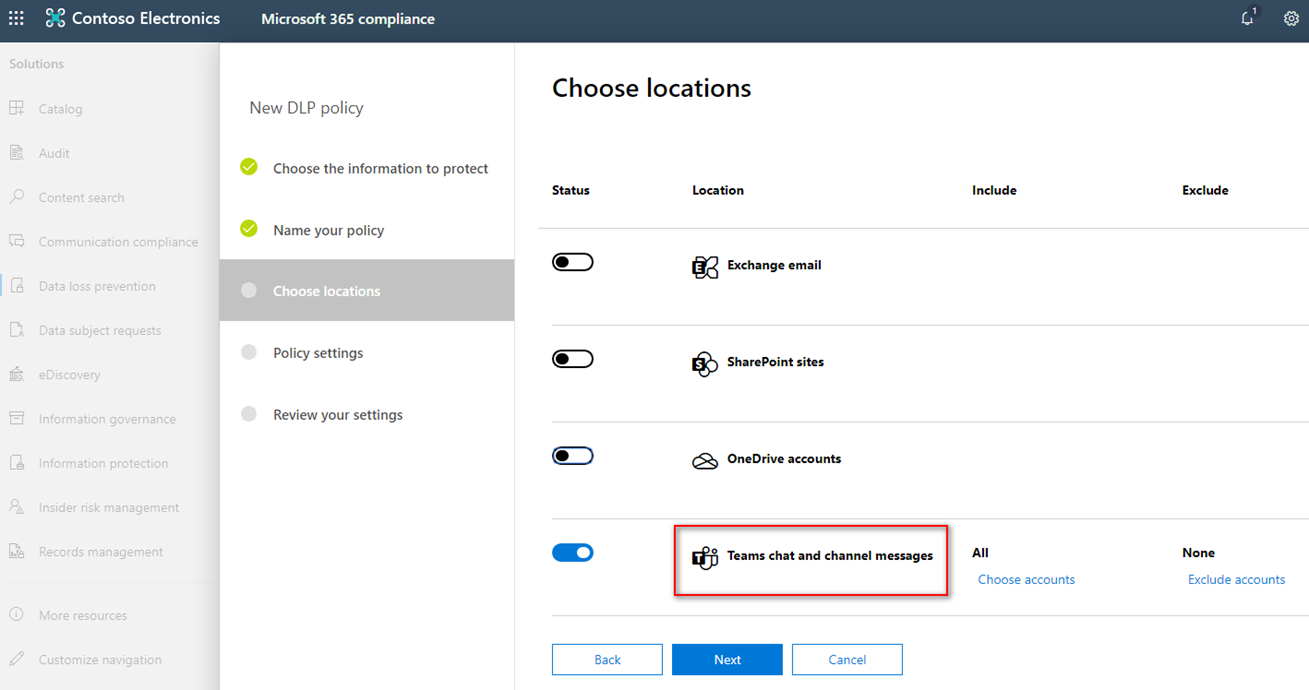Click the Exchange email label

(x=774, y=265)
